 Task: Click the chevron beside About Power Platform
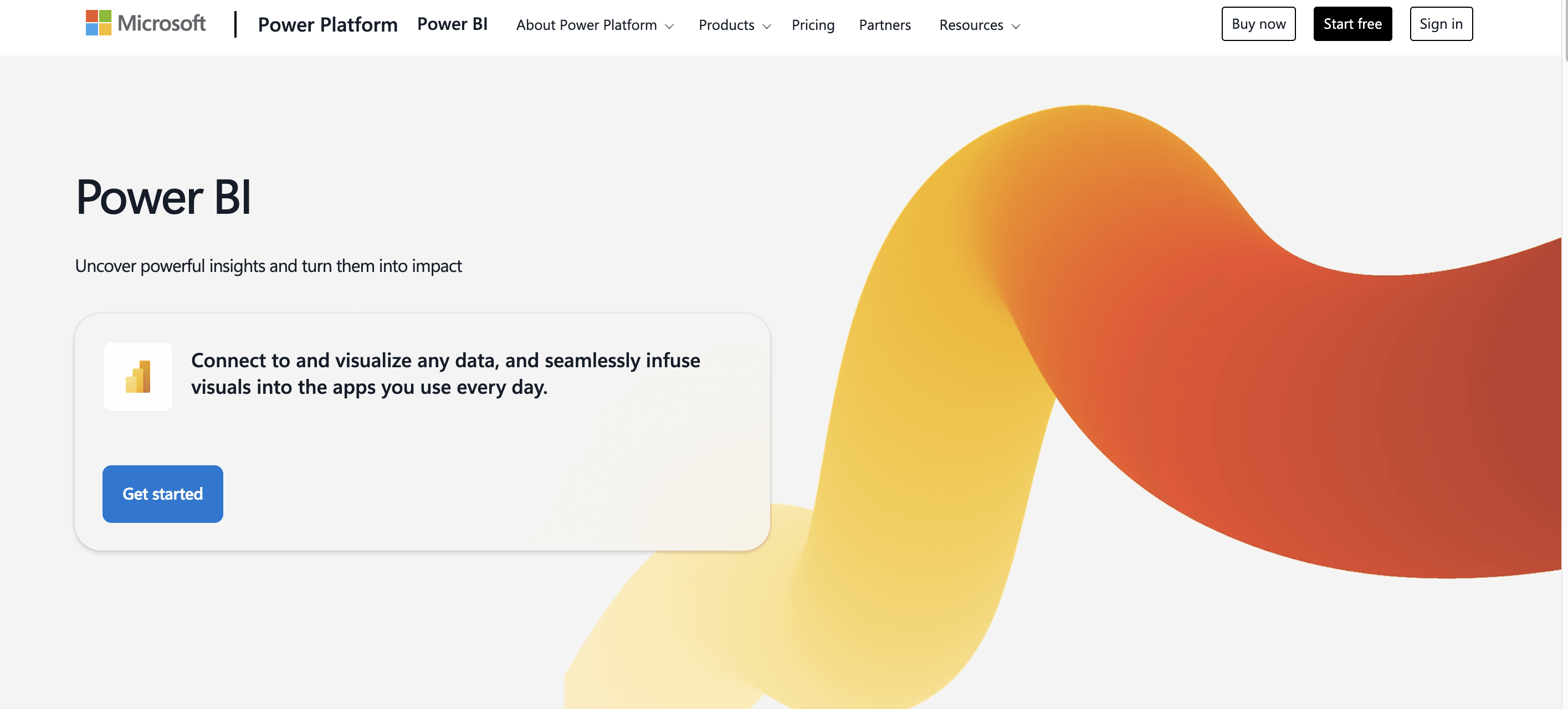point(669,26)
